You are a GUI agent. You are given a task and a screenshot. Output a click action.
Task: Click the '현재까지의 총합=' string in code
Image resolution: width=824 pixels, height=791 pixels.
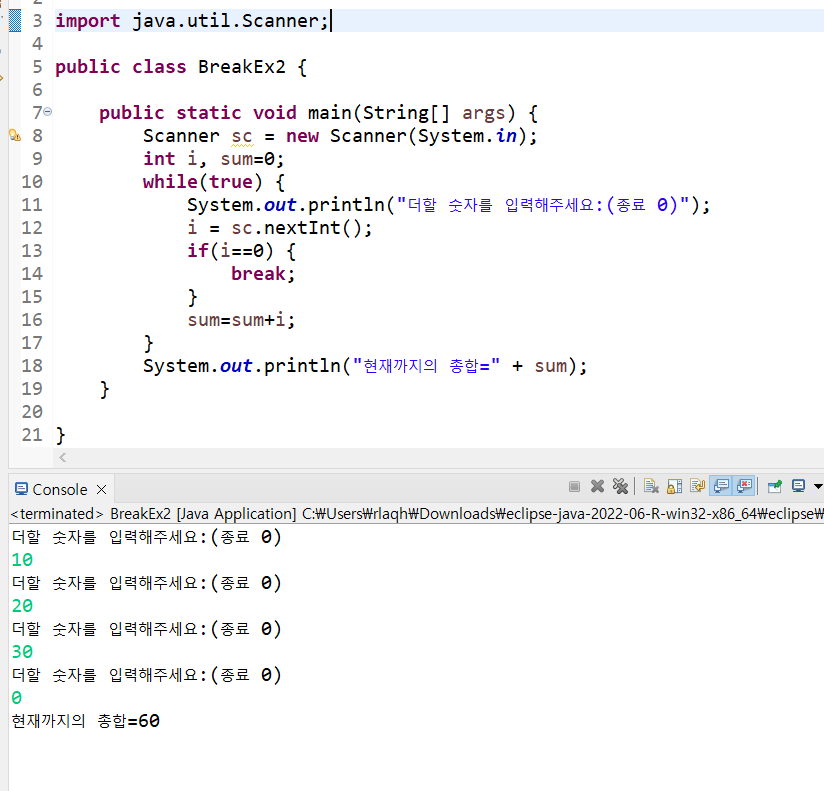(426, 366)
